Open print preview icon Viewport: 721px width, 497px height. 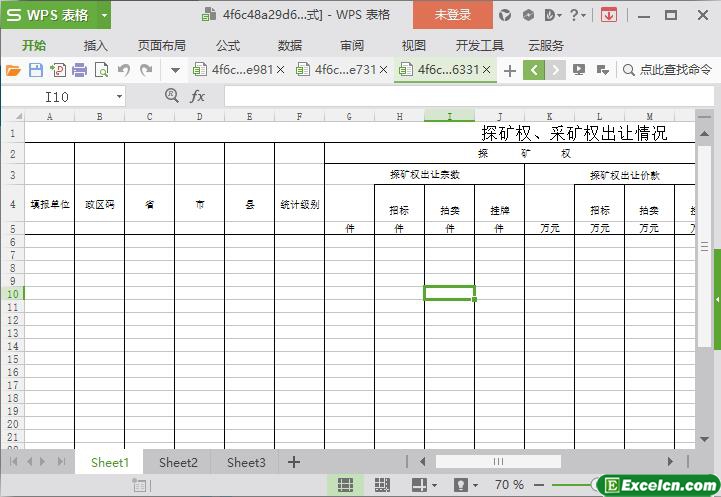tap(101, 70)
